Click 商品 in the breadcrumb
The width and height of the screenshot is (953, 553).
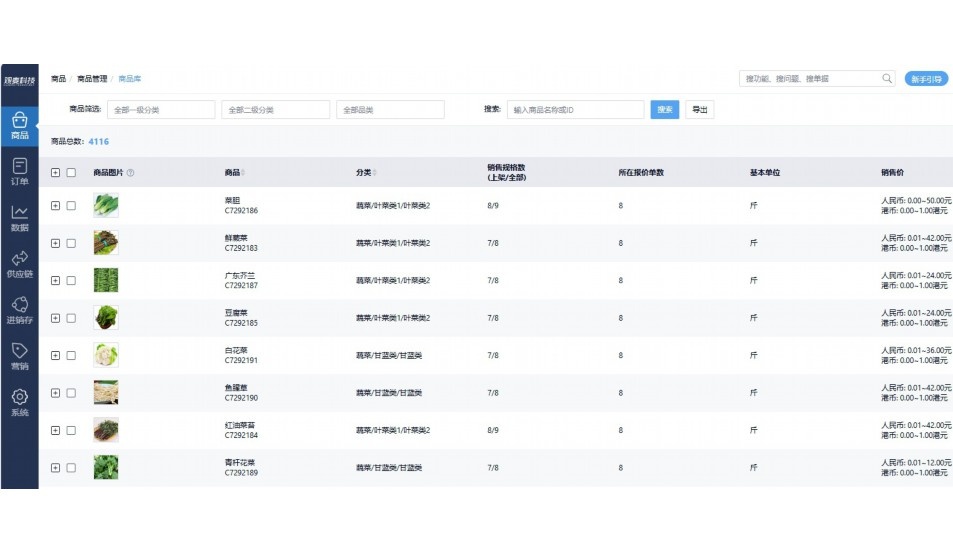click(x=58, y=79)
